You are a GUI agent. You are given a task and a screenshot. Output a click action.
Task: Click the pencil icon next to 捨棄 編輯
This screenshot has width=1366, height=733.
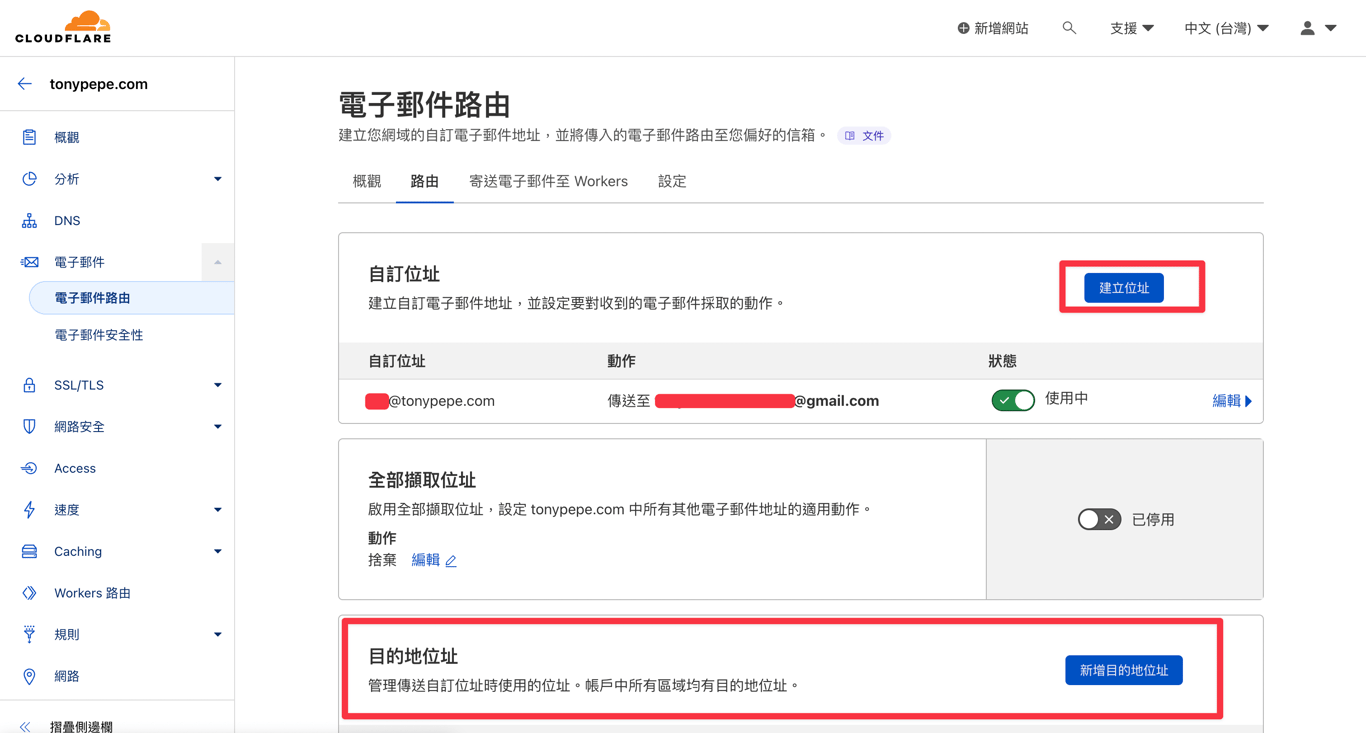point(451,561)
